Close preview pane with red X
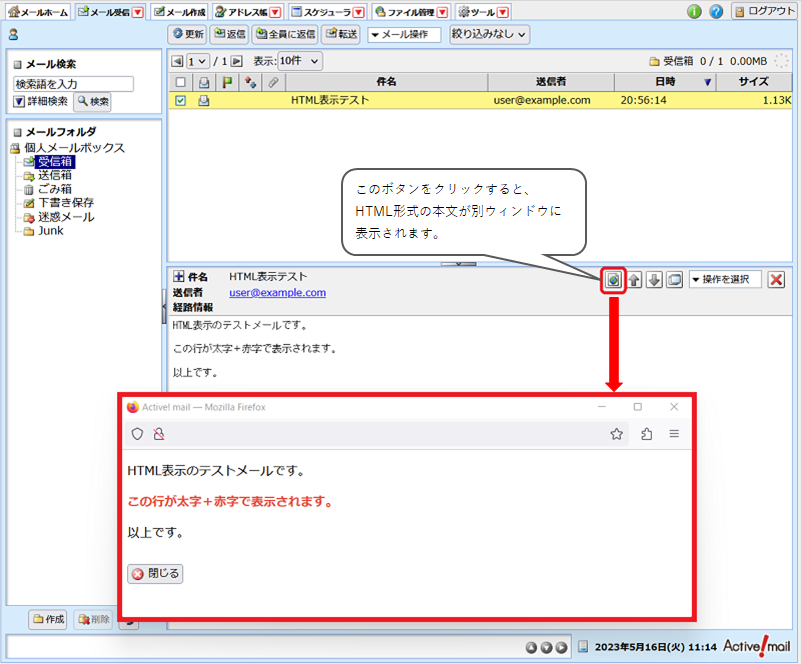The width and height of the screenshot is (801, 664). (x=776, y=280)
